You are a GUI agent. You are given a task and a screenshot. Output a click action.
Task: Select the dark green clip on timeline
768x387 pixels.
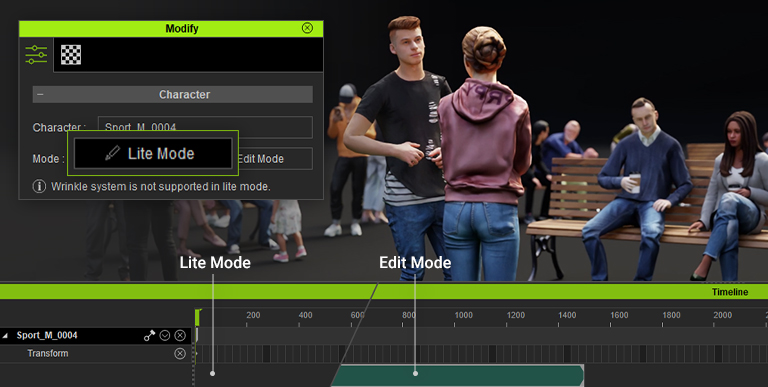coord(458,376)
